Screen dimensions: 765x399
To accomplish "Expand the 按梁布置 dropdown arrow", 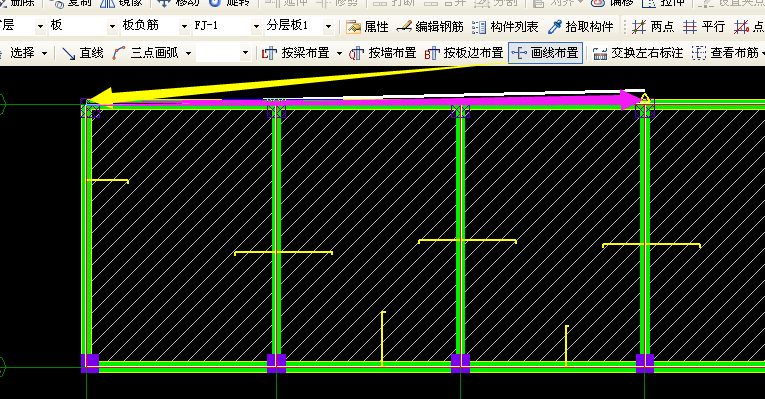I will click(339, 53).
